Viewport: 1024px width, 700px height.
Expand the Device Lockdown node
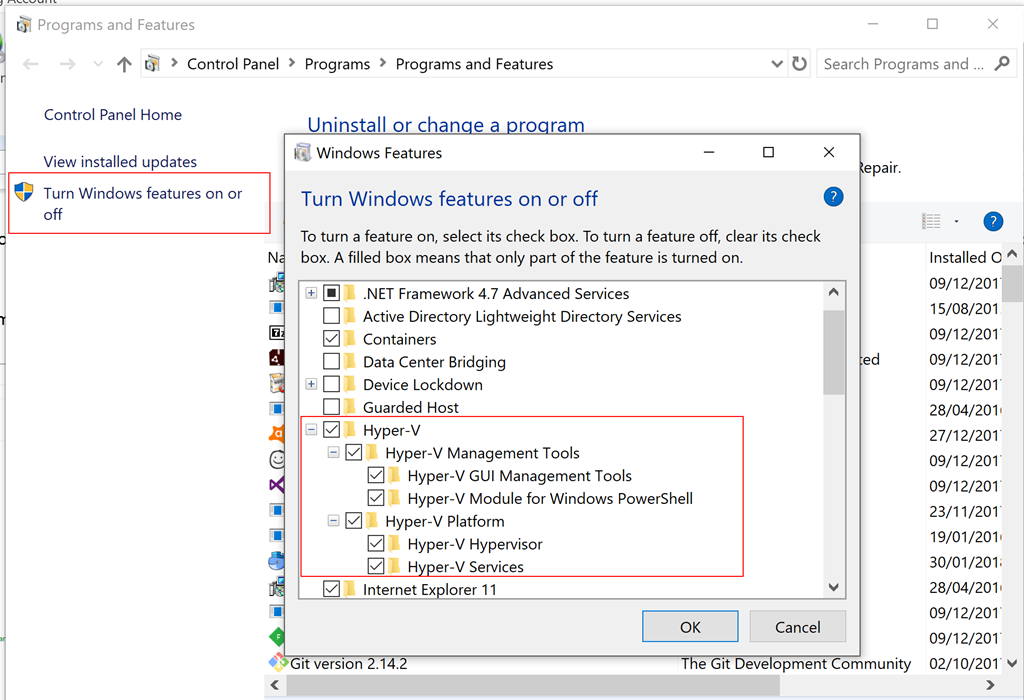point(312,384)
